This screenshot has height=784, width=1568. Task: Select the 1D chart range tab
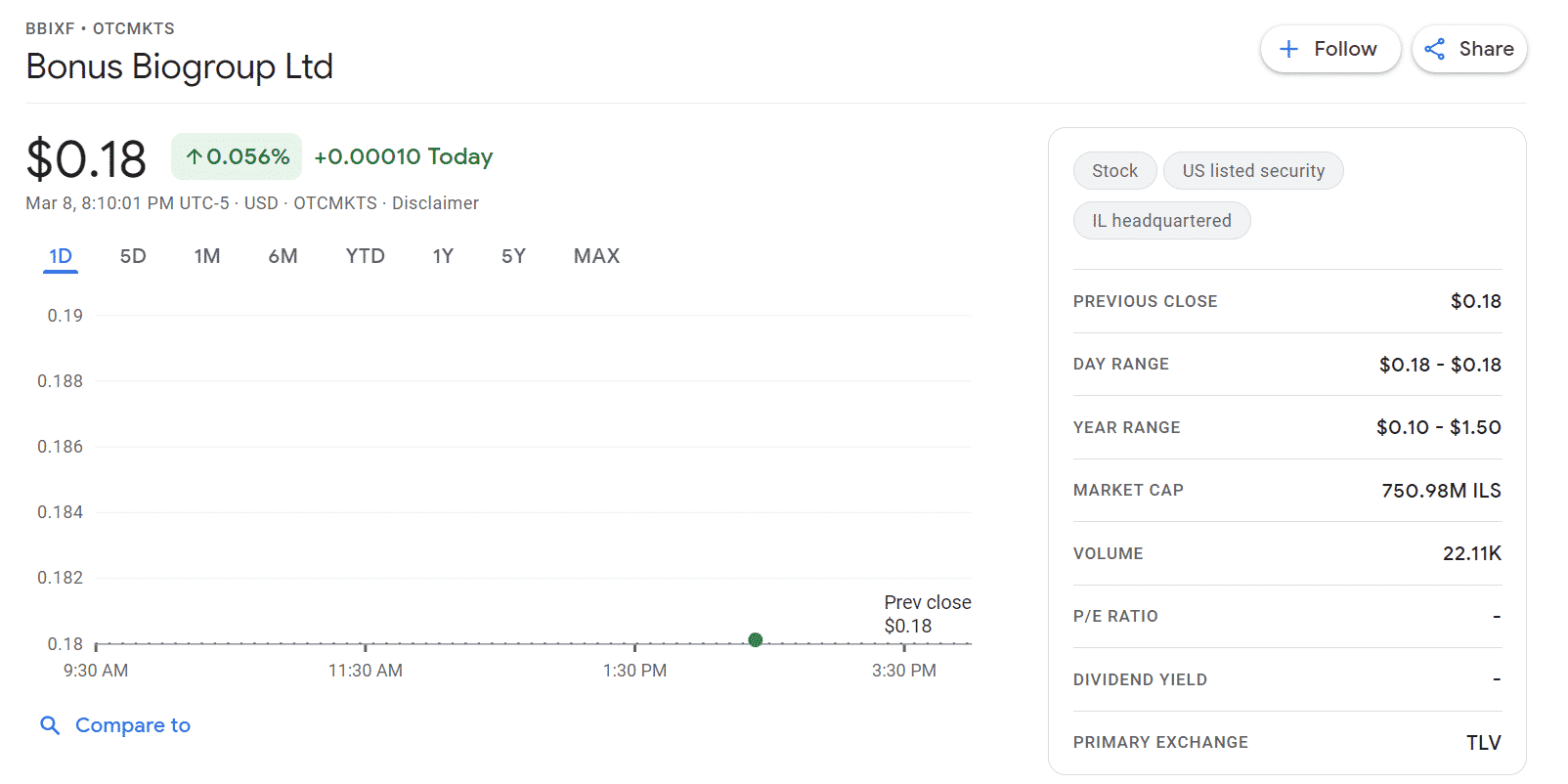pos(61,256)
